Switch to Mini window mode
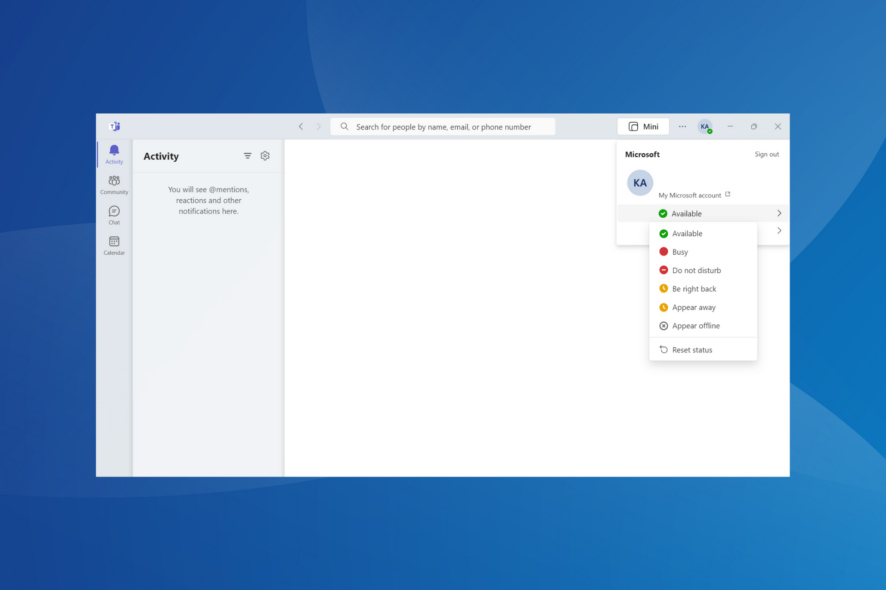This screenshot has height=590, width=886. [x=643, y=127]
